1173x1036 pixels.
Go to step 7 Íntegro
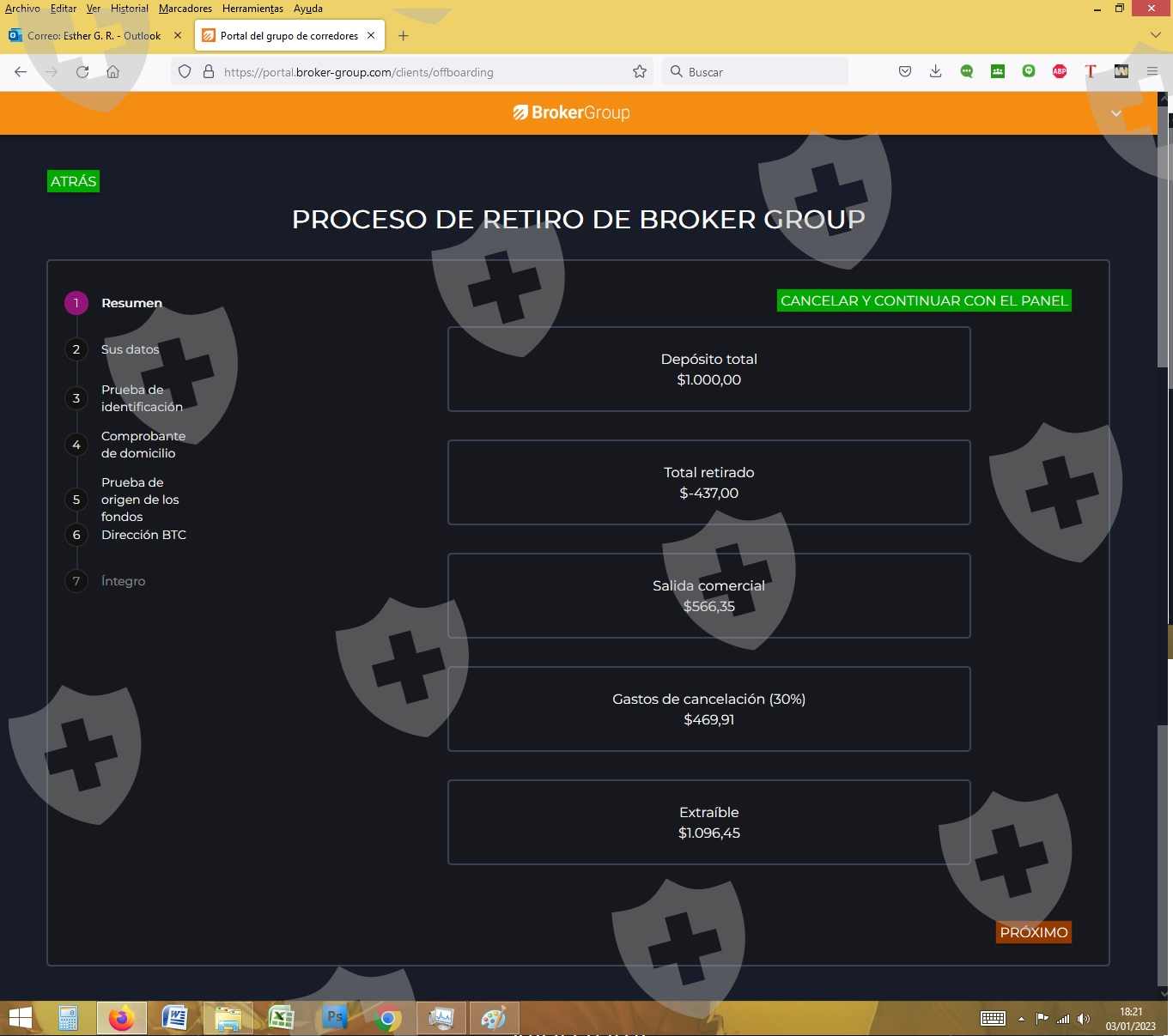(x=106, y=581)
